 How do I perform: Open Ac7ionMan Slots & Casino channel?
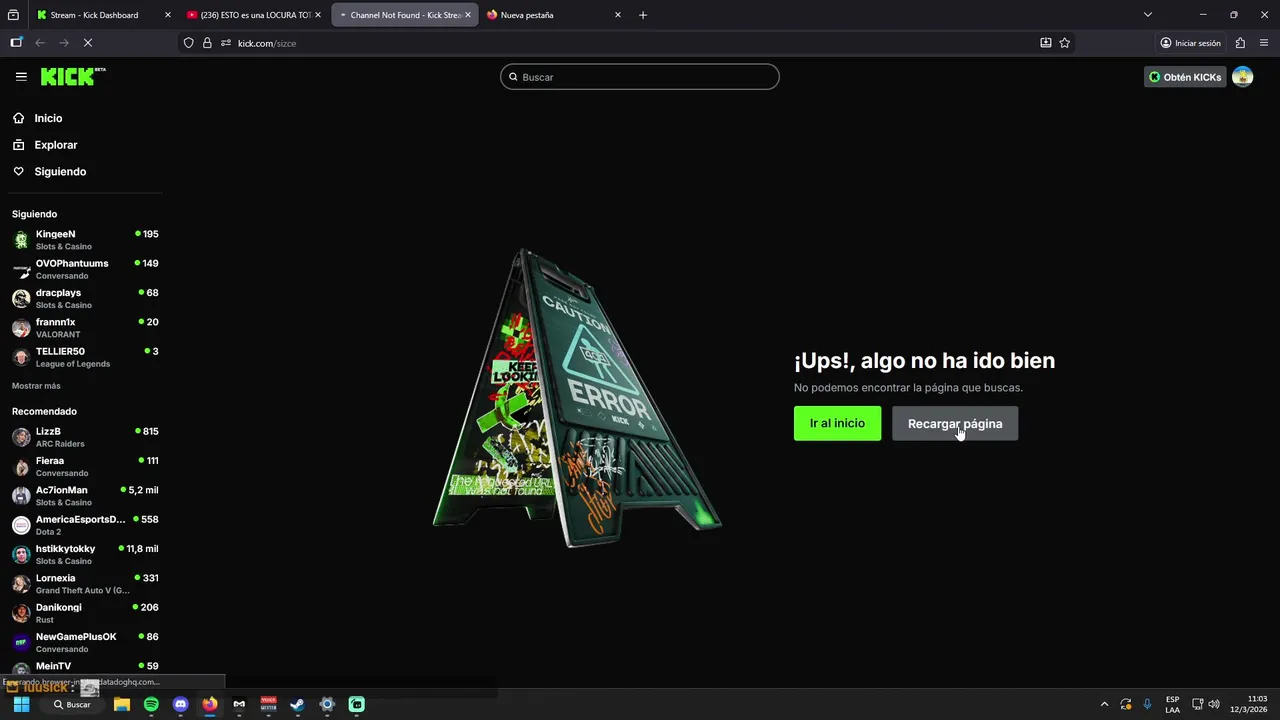[x=85, y=496]
